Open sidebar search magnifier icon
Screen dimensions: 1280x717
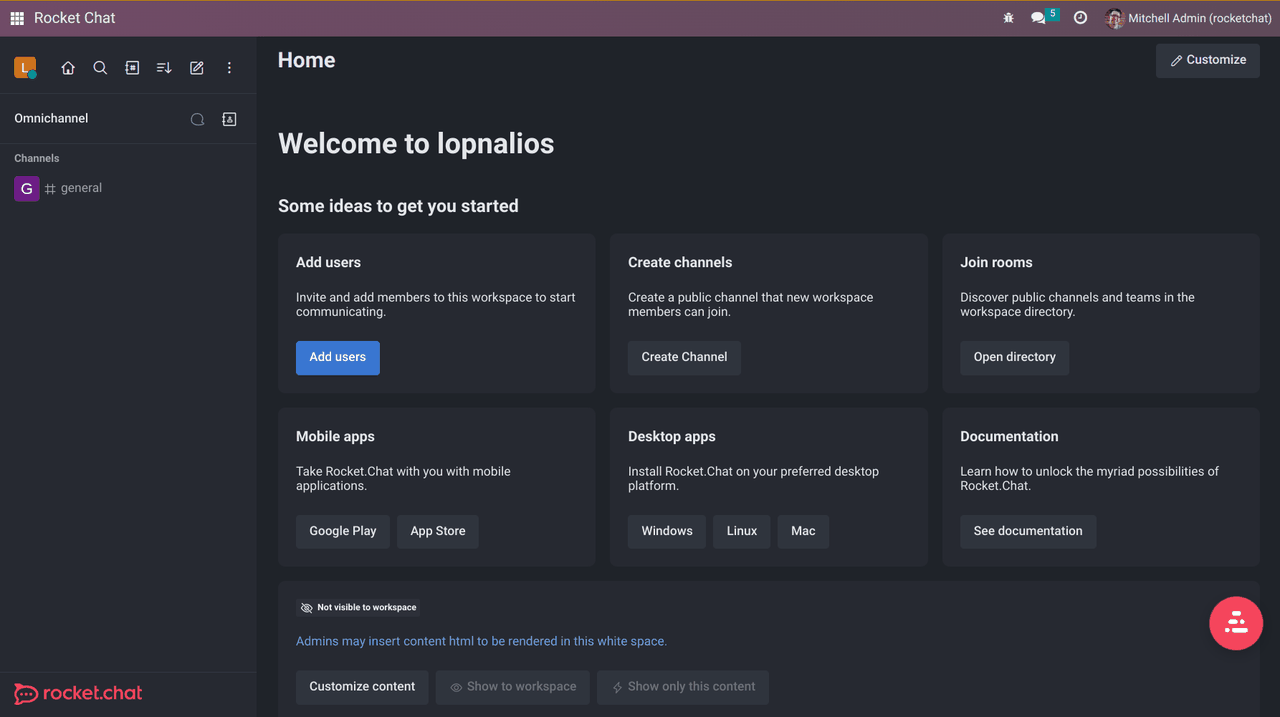(x=100, y=68)
